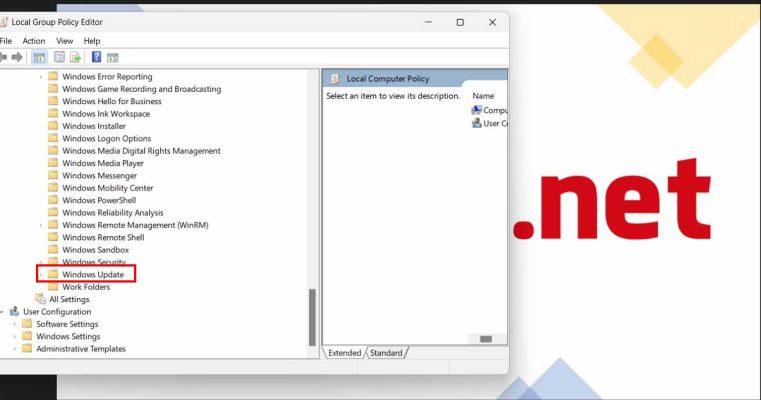Minimize the Local Group Policy Editor window
The image size is (761, 400).
428,22
